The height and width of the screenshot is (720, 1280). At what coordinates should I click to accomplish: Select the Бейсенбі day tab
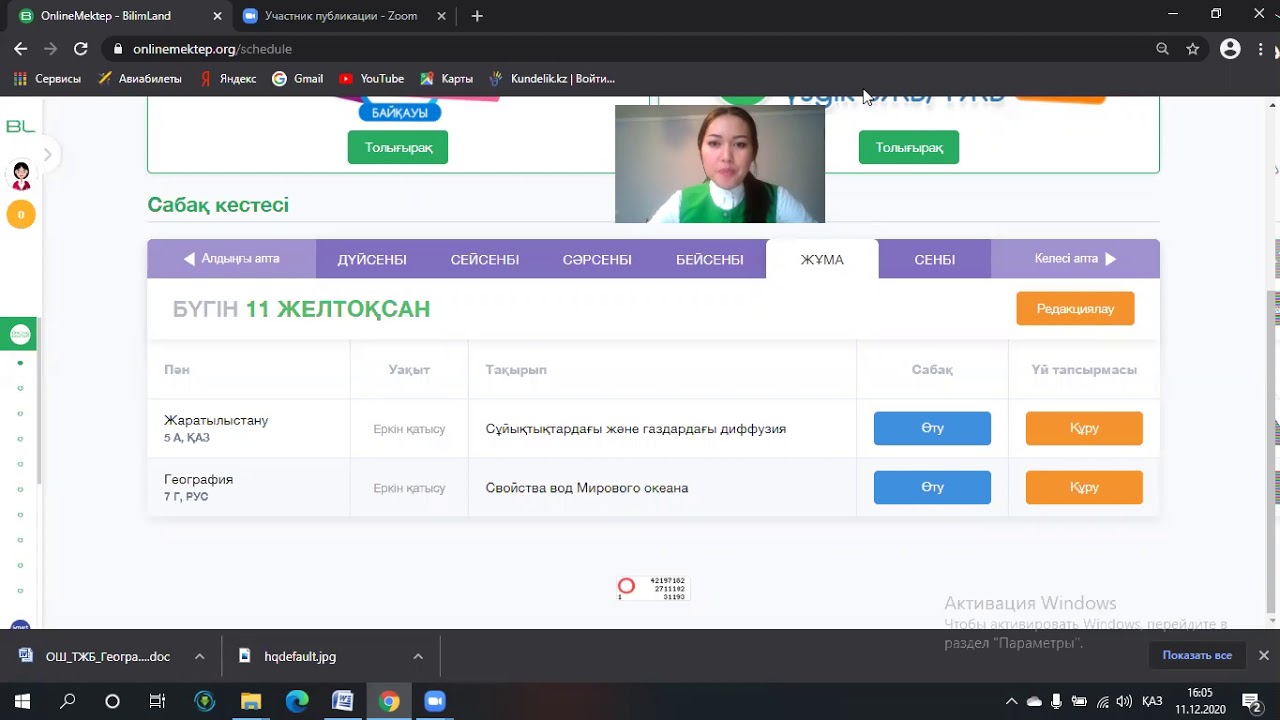point(710,259)
